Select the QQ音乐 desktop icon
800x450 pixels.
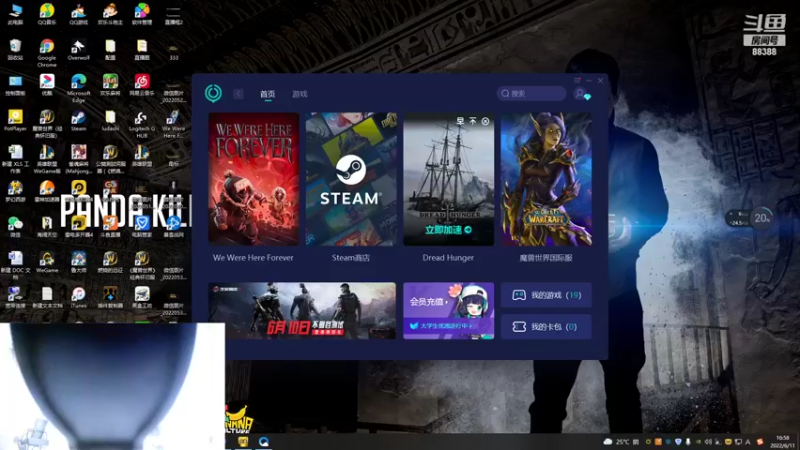[47, 13]
